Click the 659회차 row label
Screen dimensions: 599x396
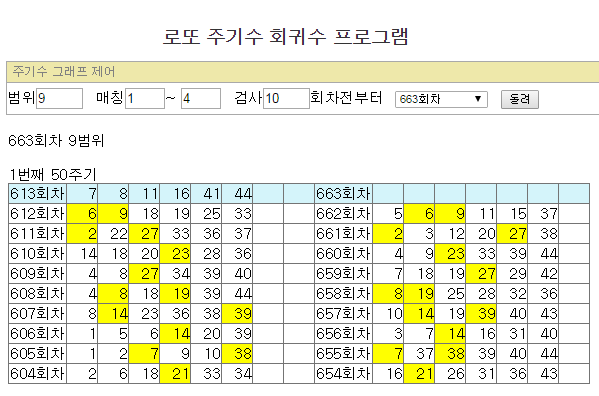coord(343,273)
